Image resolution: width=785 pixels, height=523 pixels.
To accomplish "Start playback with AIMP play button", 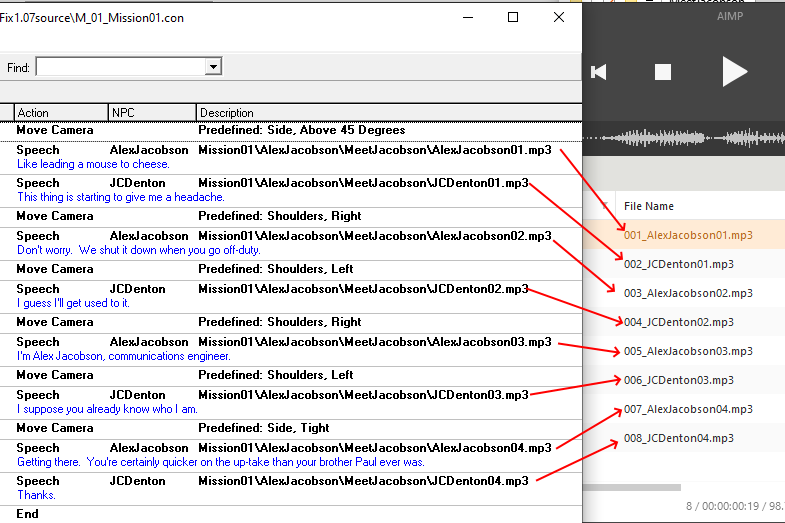I will 734,72.
